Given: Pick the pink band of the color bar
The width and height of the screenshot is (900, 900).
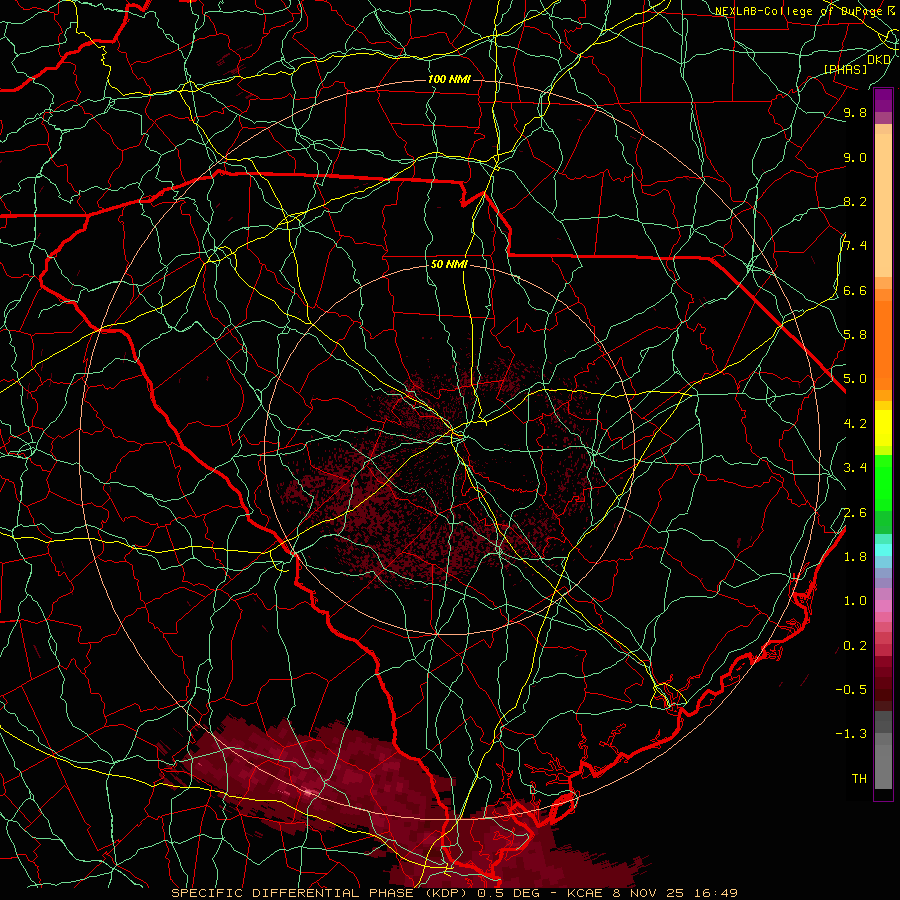Looking at the screenshot, I should [883, 606].
